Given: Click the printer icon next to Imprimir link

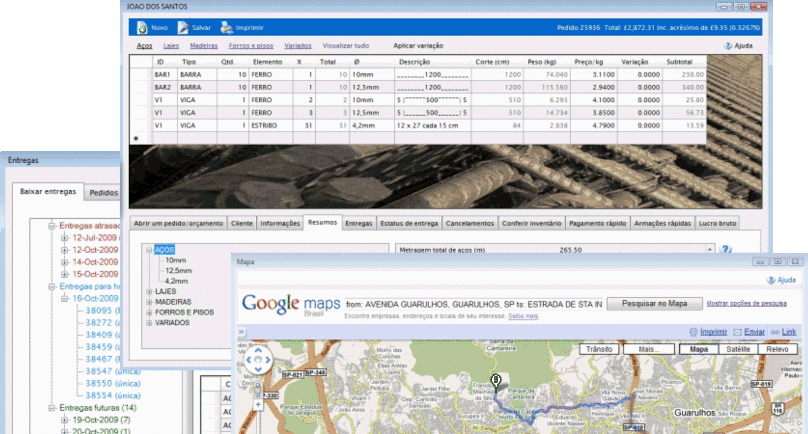Looking at the screenshot, I should coord(694,332).
